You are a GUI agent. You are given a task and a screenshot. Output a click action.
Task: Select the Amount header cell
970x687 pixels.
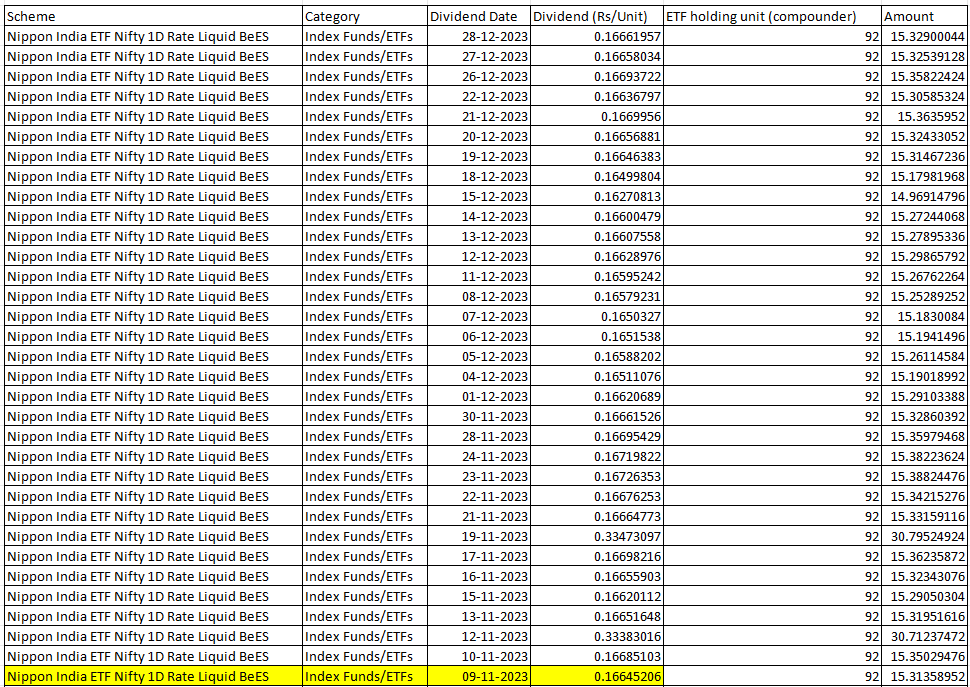(x=924, y=17)
